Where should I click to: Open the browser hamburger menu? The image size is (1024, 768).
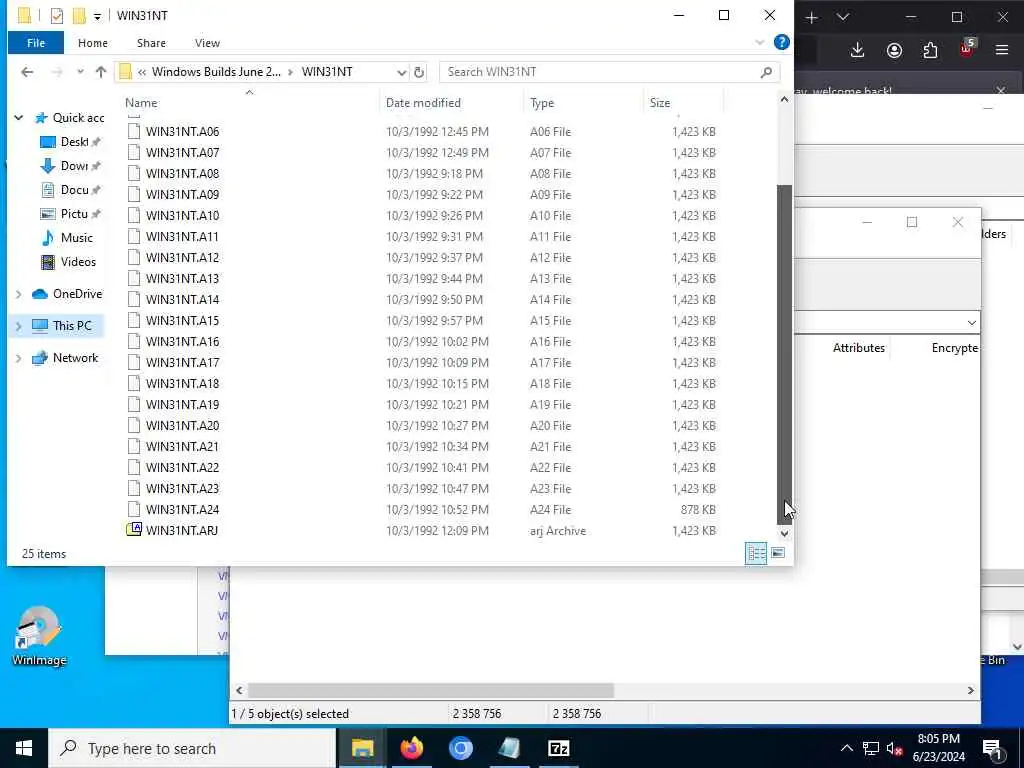(x=1002, y=50)
